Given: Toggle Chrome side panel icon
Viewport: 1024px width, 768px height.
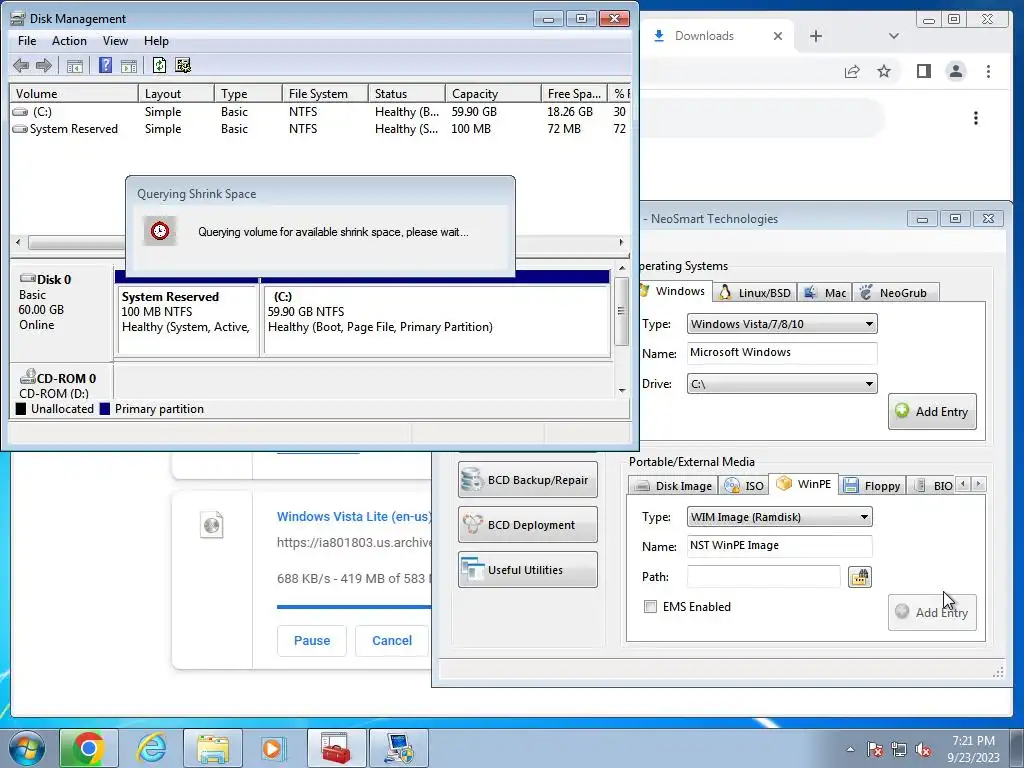Looking at the screenshot, I should tap(923, 71).
